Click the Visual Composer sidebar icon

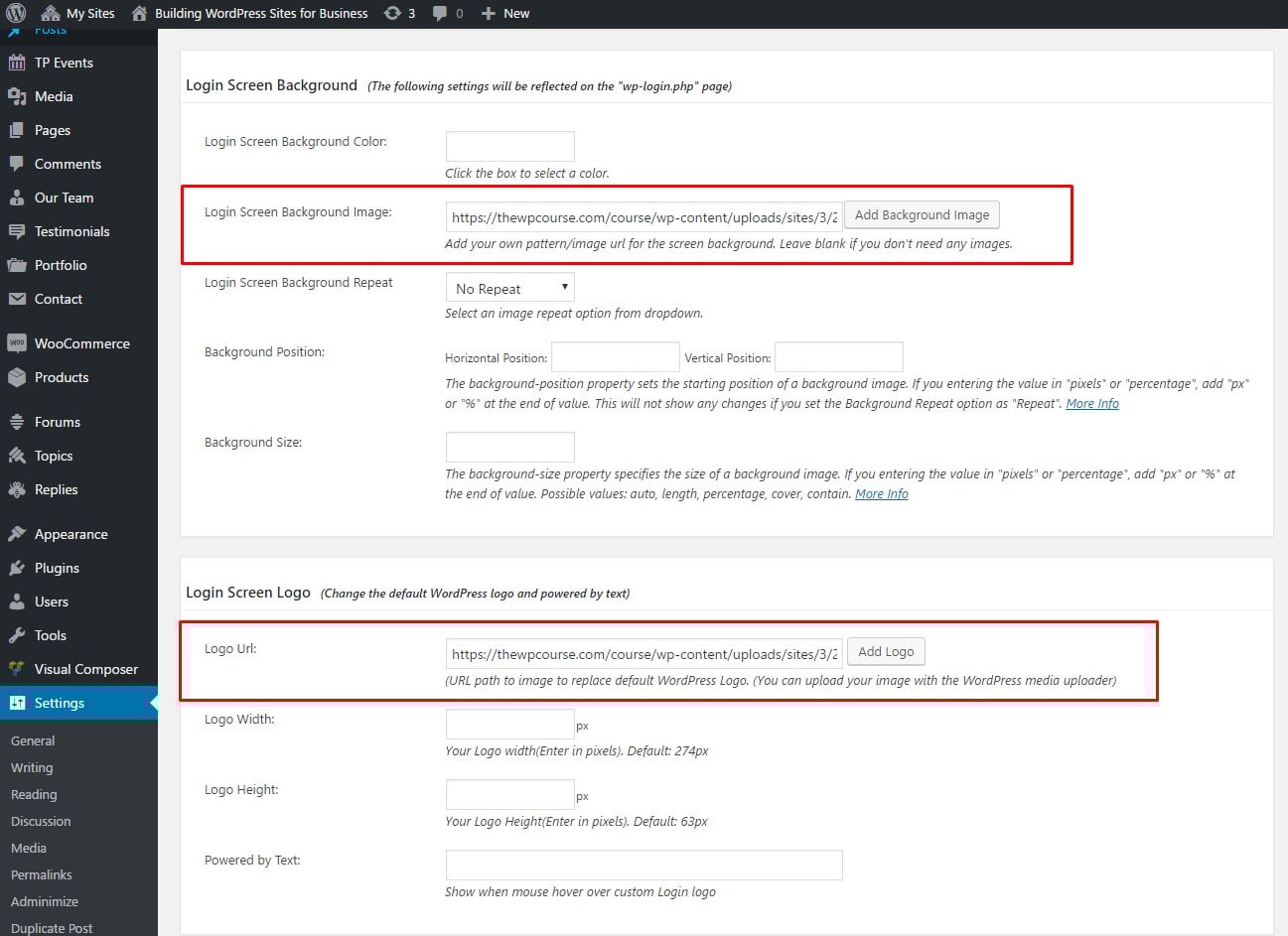pyautogui.click(x=17, y=669)
